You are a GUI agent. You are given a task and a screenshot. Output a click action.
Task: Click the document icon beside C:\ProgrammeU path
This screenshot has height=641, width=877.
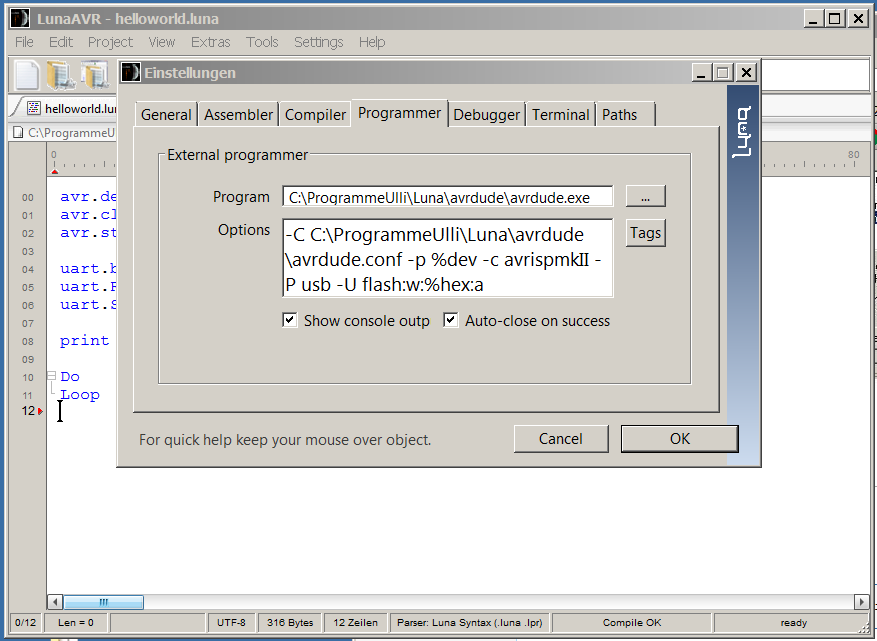tap(18, 133)
